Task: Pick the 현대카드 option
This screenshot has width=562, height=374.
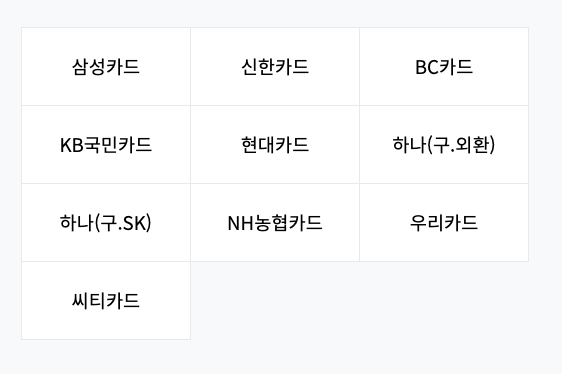Action: 275,145
